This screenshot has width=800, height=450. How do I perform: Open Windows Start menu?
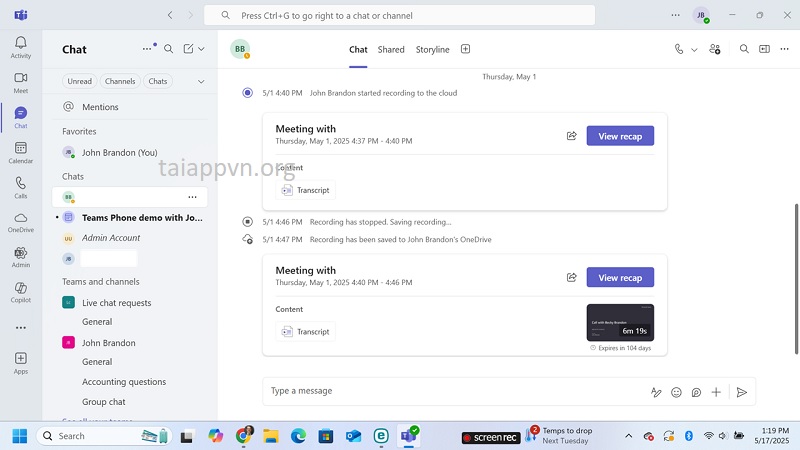click(x=20, y=436)
